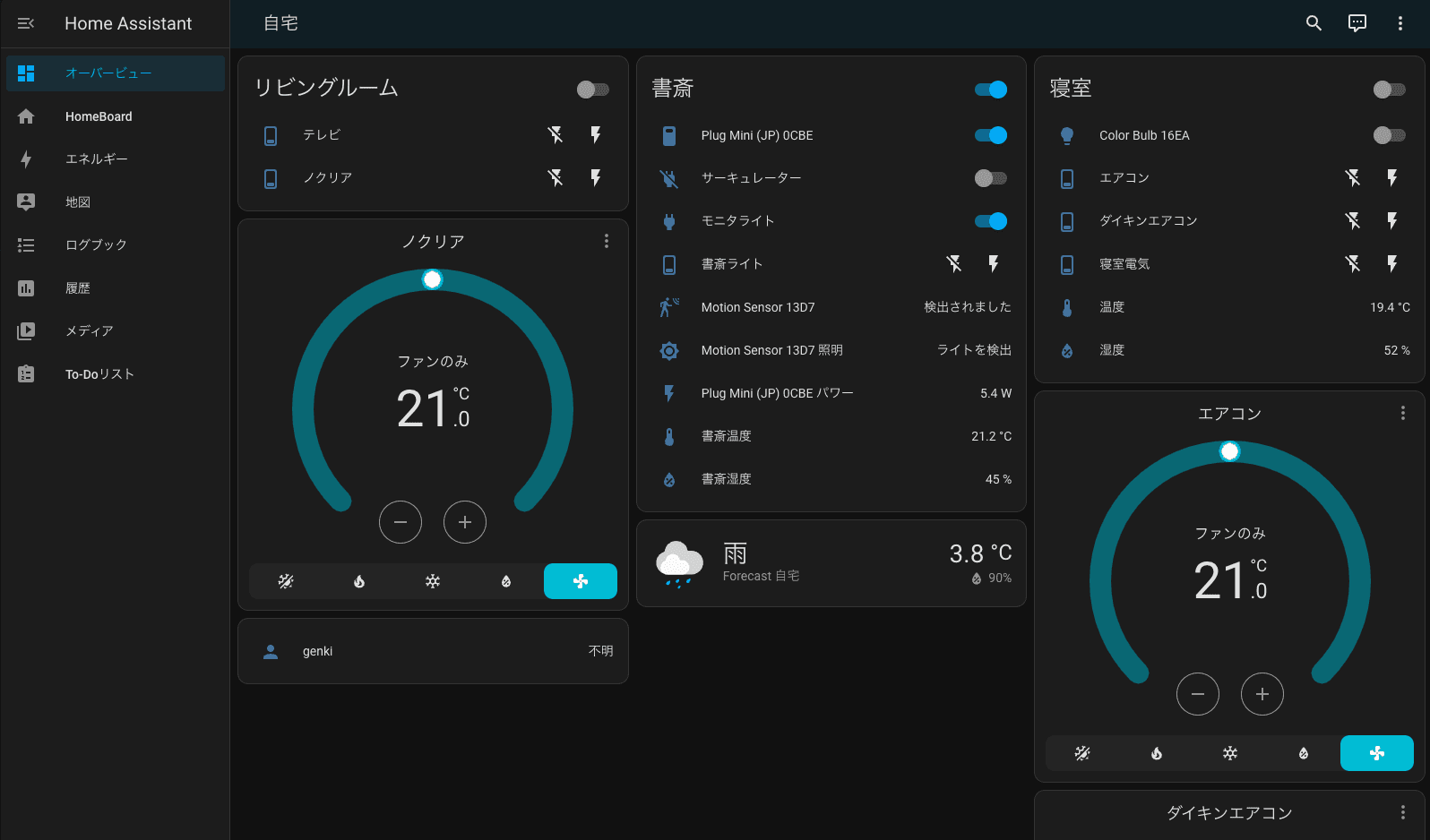The height and width of the screenshot is (840, 1430).
Task: Open the Assist chat icon
Action: 1357,23
